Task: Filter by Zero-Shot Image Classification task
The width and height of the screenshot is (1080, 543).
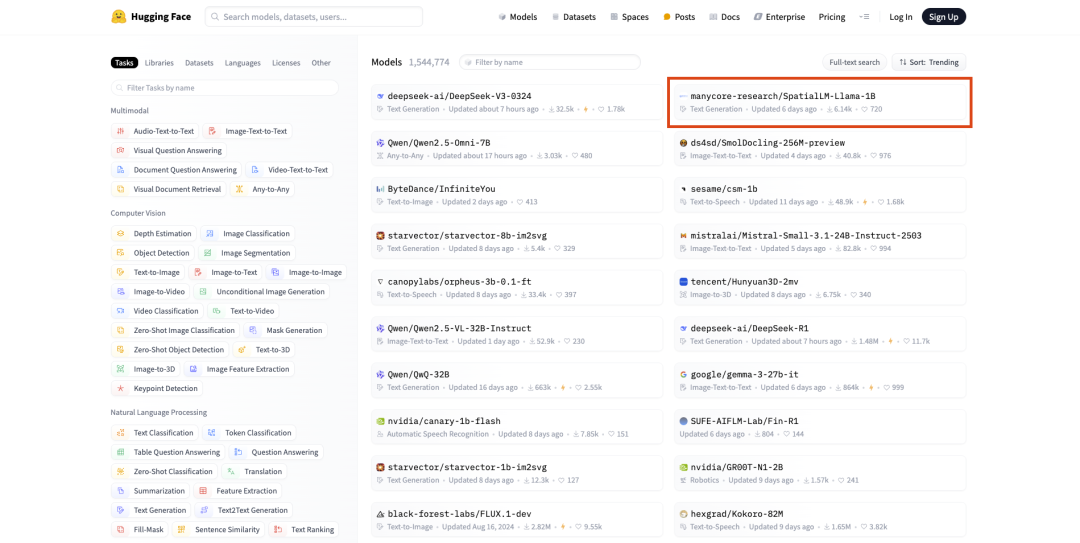Action: click(176, 330)
